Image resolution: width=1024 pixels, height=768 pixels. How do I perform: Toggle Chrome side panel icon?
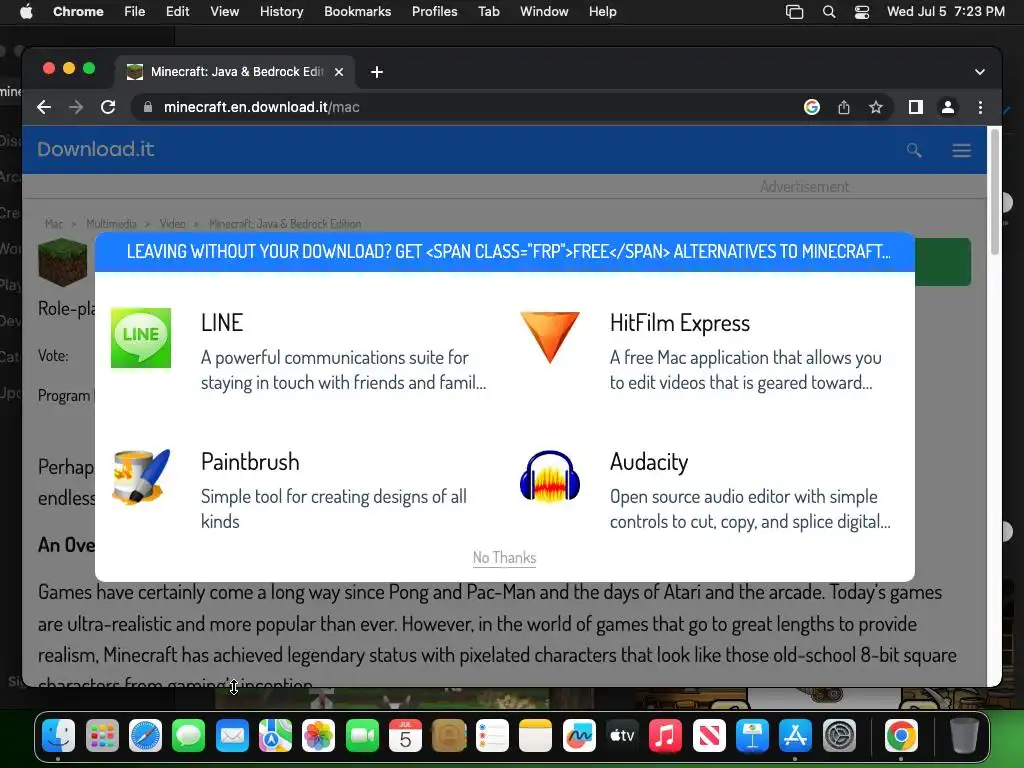pos(916,107)
